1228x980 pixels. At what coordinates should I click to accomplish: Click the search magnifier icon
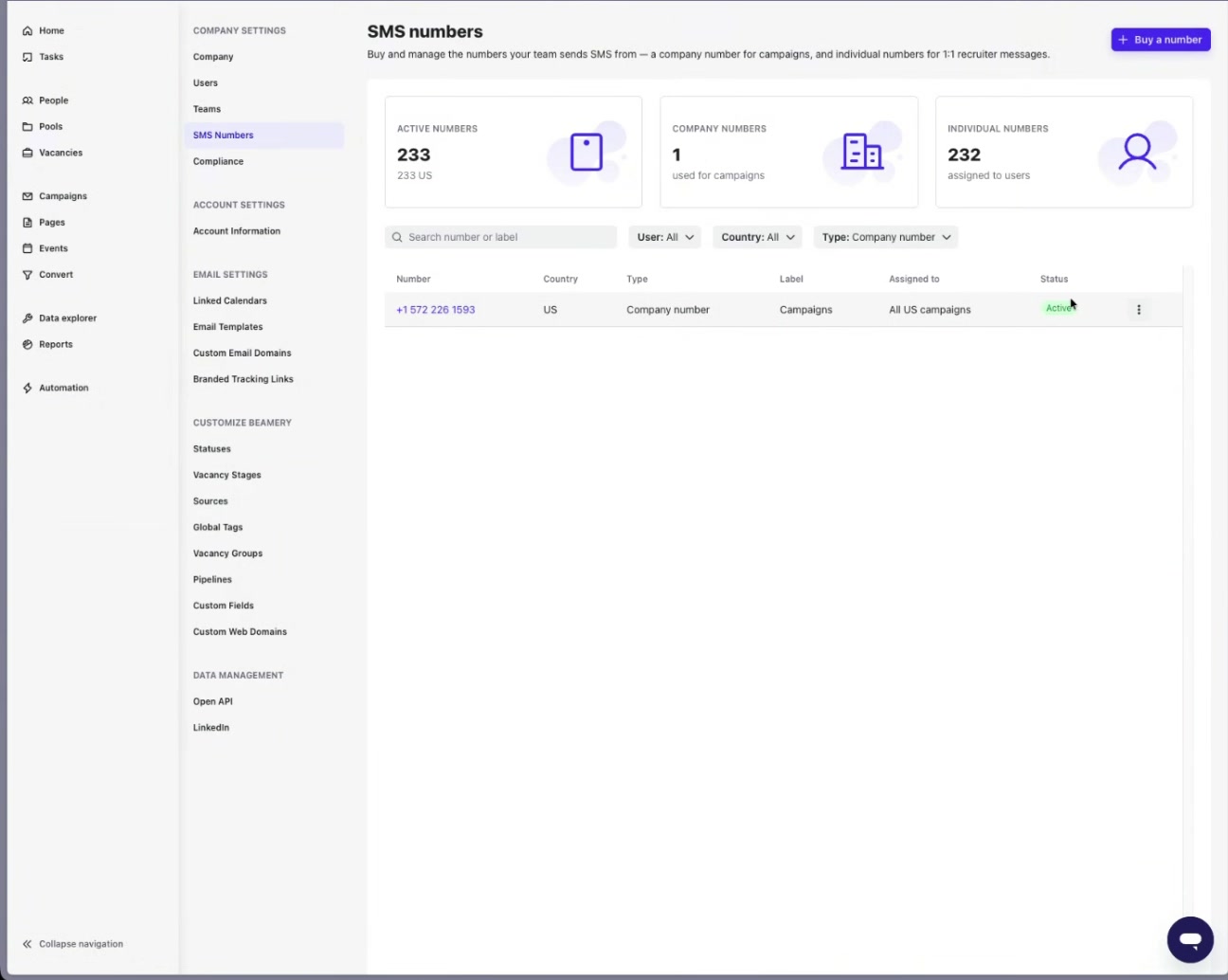pyautogui.click(x=398, y=237)
